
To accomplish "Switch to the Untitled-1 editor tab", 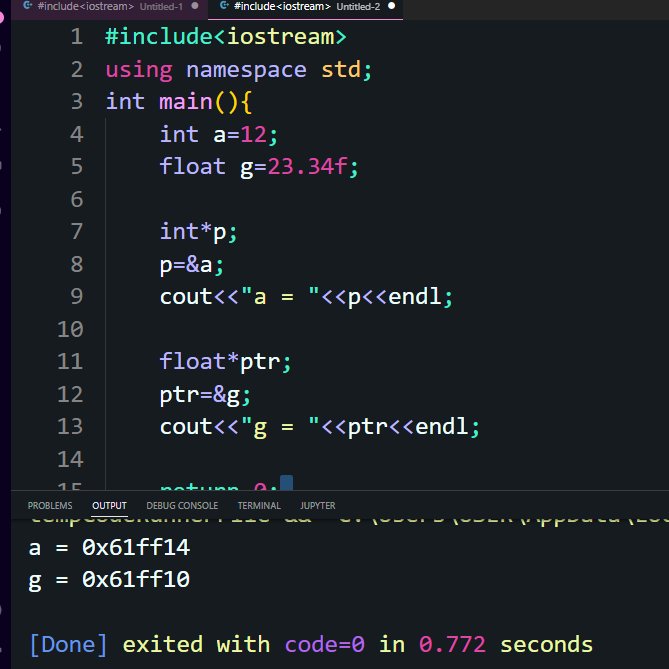I will 110,6.
